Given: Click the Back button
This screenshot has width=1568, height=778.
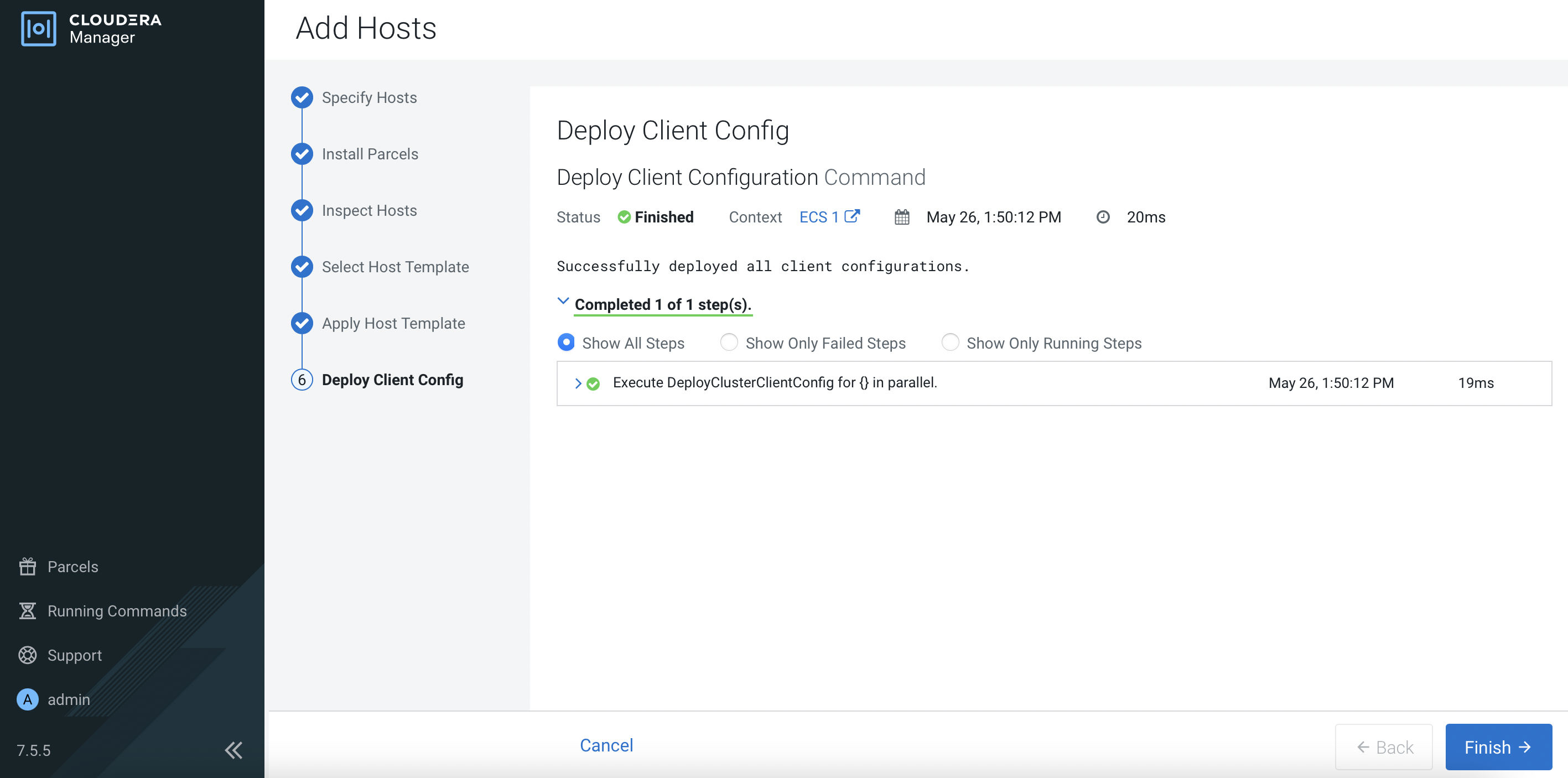Looking at the screenshot, I should click(1384, 747).
